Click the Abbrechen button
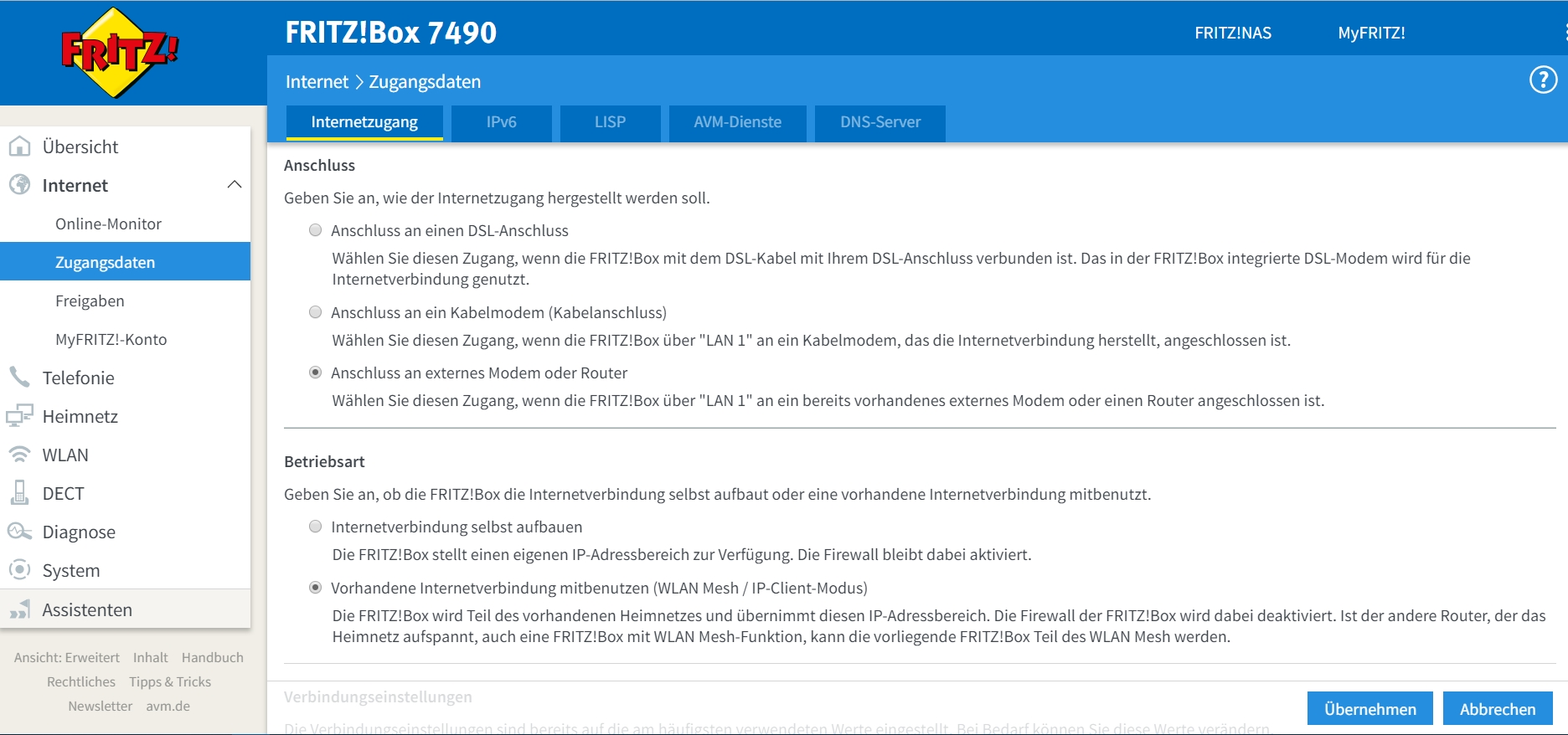This screenshot has height=735, width=1568. tap(1498, 709)
